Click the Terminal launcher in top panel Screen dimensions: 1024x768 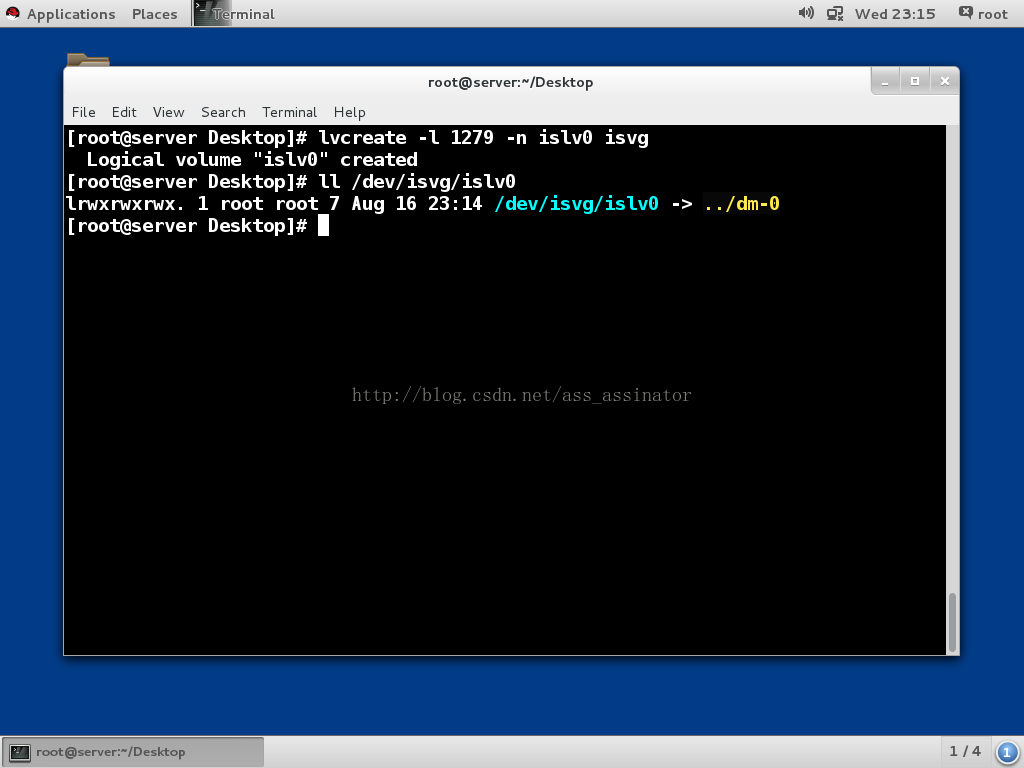tap(234, 14)
